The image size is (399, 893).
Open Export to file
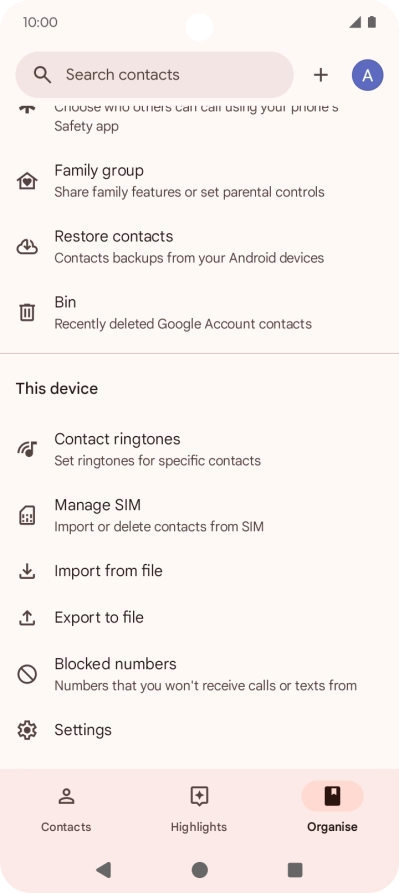click(x=199, y=618)
